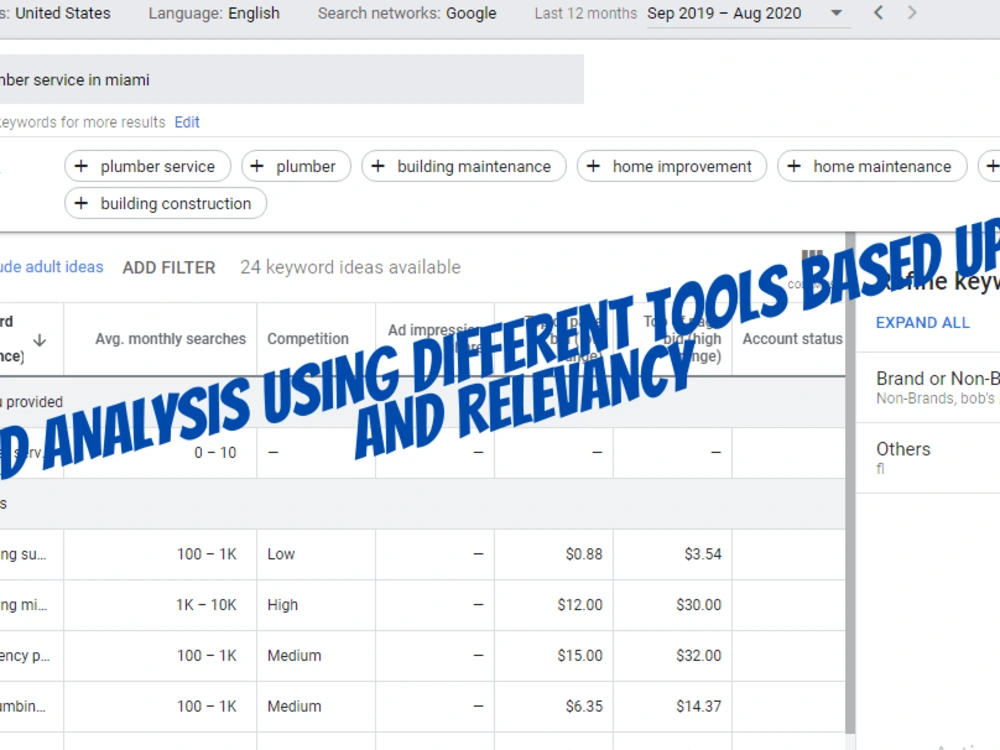The image size is (1000, 750).
Task: Click the vertical table scrollbar
Action: [850, 483]
